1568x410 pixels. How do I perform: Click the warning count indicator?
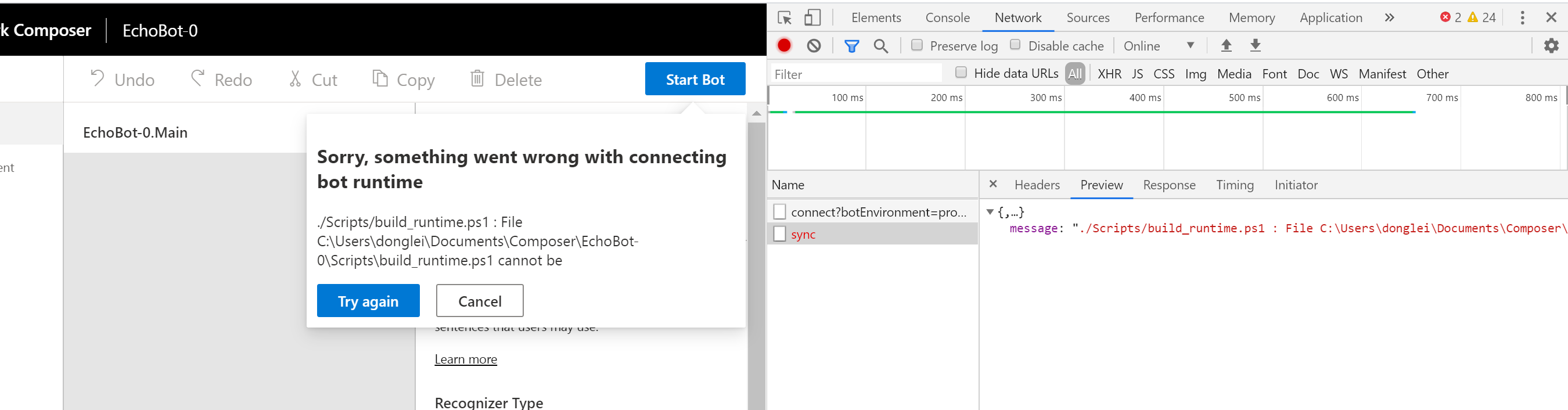click(1481, 17)
